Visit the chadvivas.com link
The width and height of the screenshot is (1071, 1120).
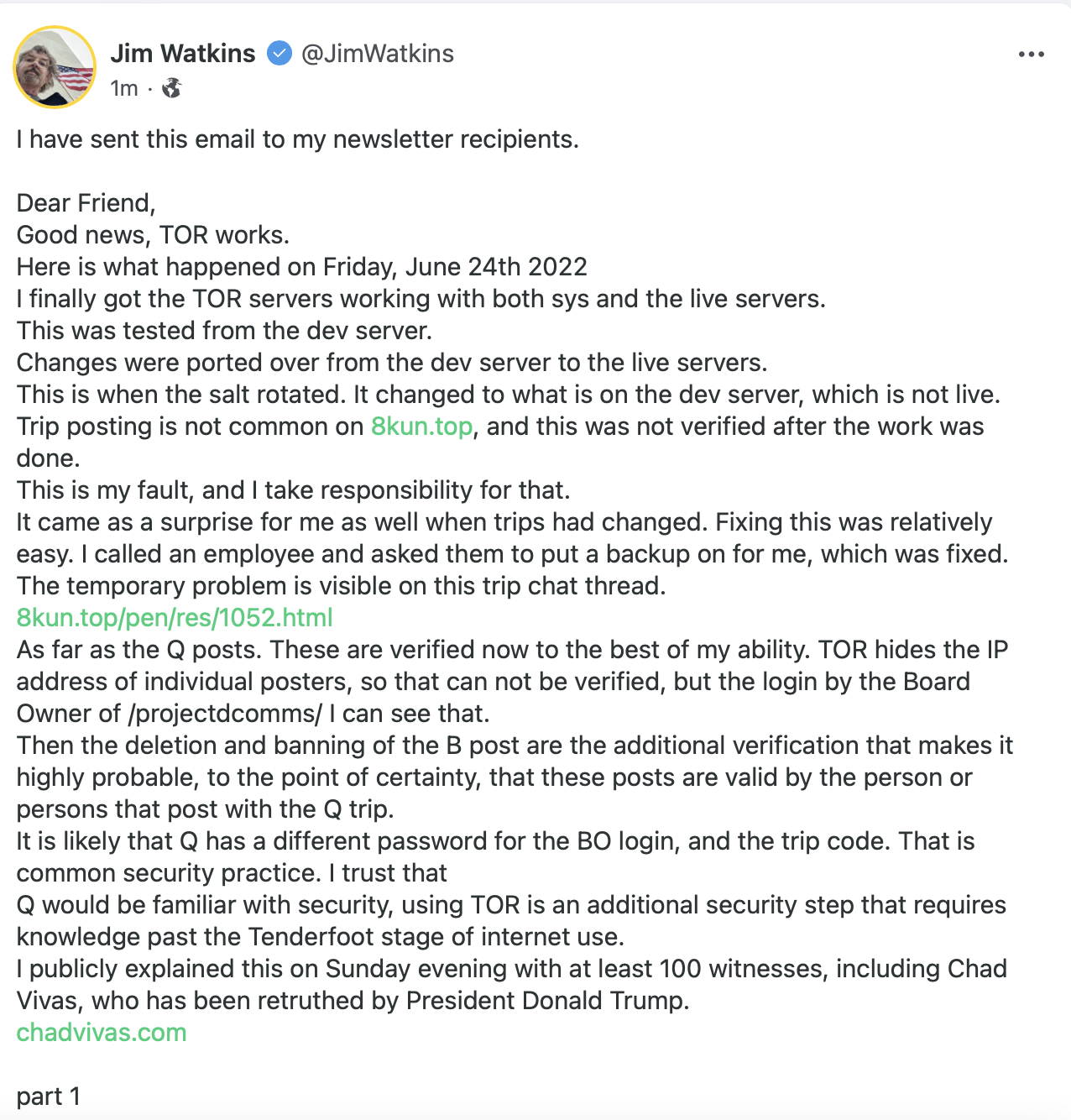point(102,1033)
